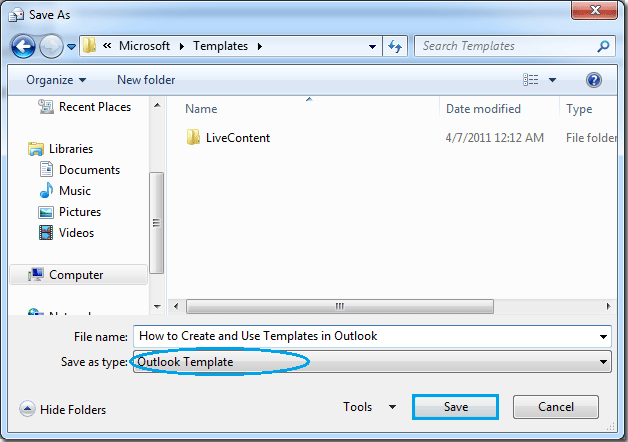Screen dimensions: 628x442
Task: Click the 4/7/2011 12:12 AM date cell
Action: (495, 138)
